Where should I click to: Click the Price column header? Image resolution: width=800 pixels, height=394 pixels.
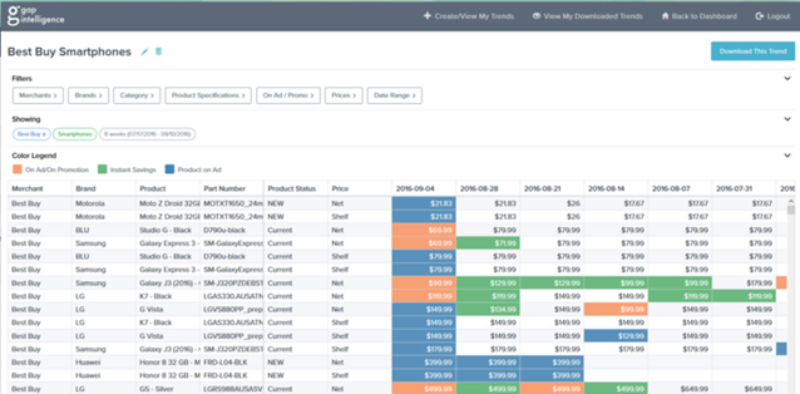[x=360, y=188]
